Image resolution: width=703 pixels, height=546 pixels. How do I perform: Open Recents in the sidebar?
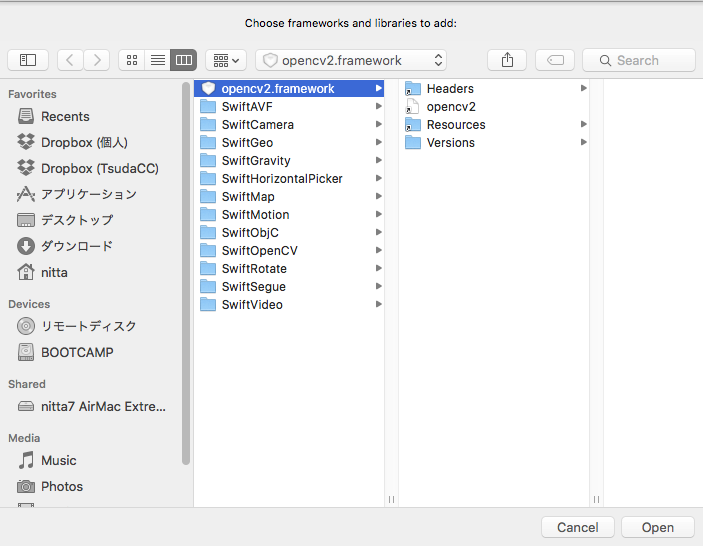click(x=65, y=117)
